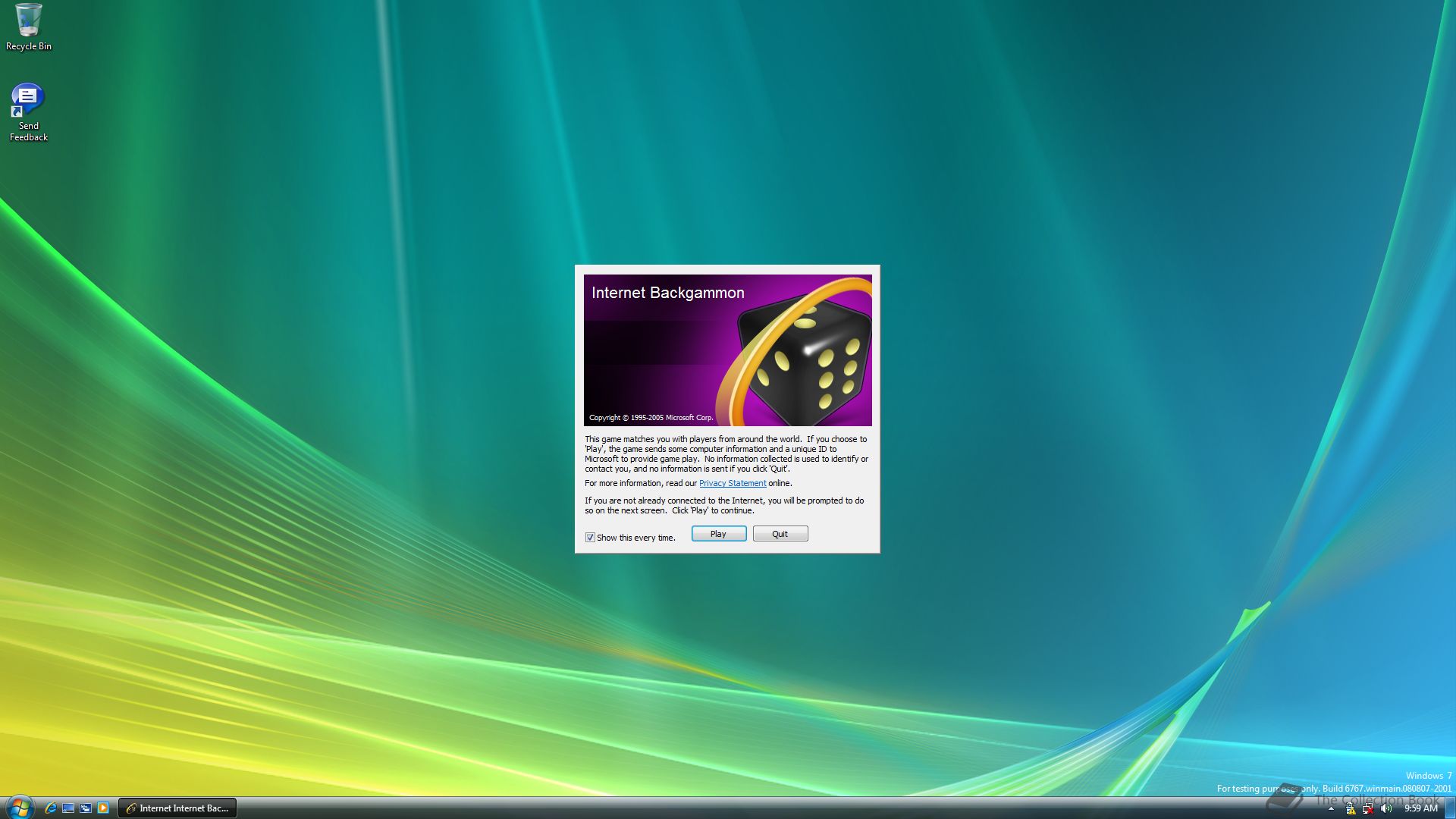Open the Windows Start orb
Image resolution: width=1456 pixels, height=819 pixels.
(19, 808)
